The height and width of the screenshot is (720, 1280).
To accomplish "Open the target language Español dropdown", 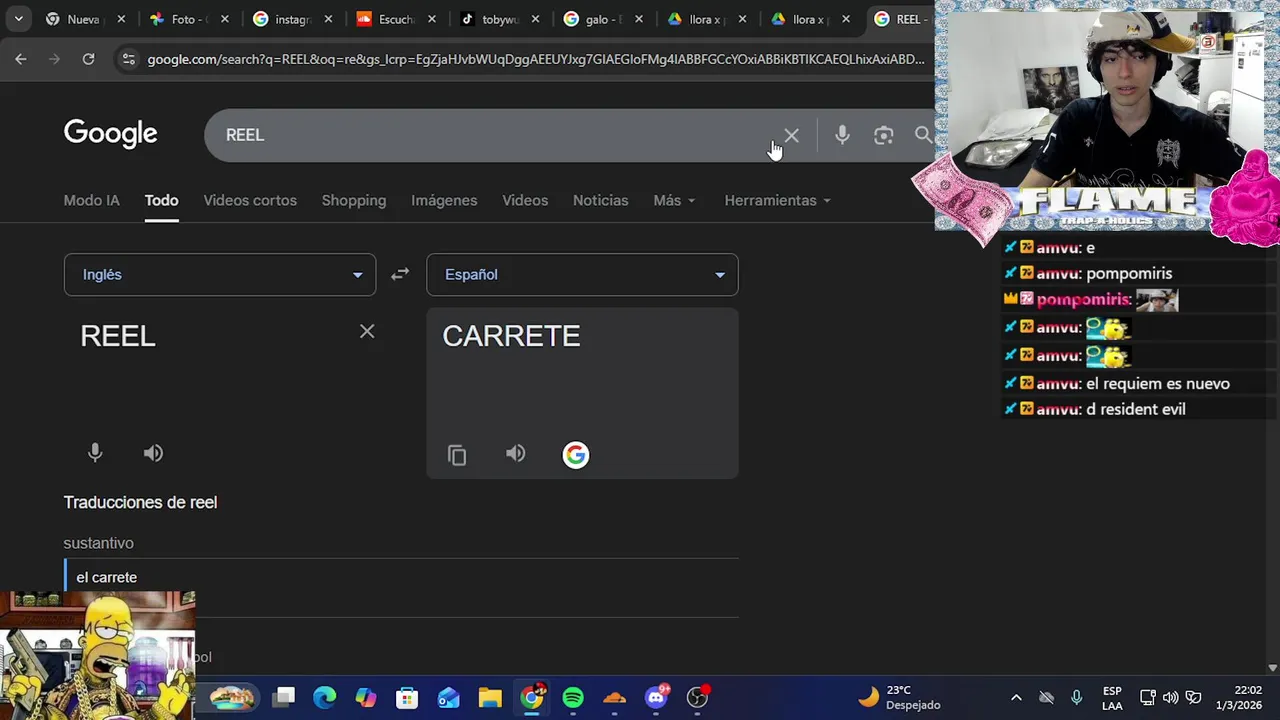I will 582,274.
